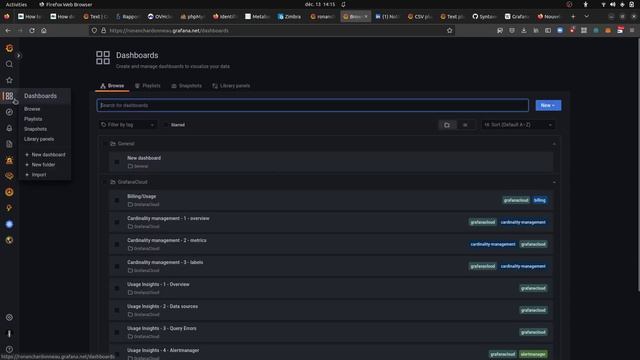Tick Cardinality management - 1 - overview checkbox

117,222
